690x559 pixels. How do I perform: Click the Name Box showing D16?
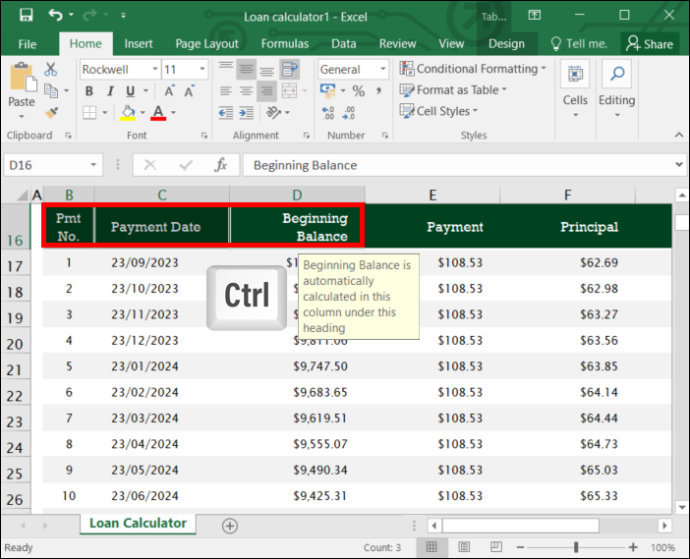[53, 165]
